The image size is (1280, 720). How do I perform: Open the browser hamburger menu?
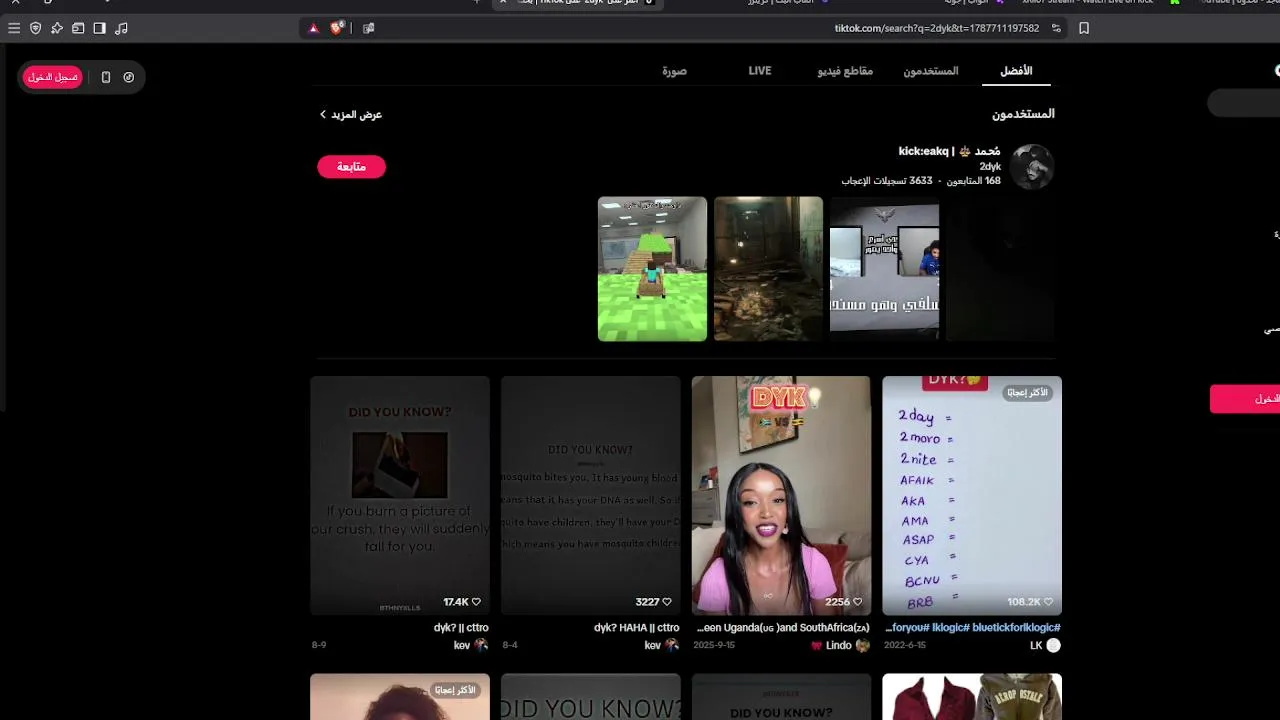[14, 28]
